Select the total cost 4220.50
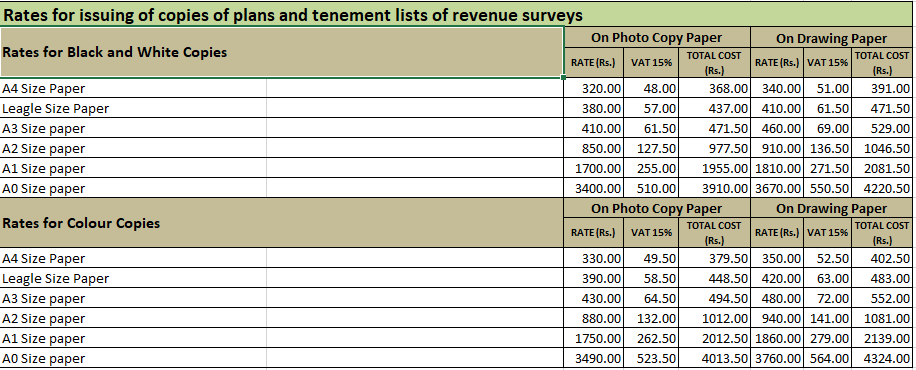The image size is (916, 370). (x=882, y=188)
